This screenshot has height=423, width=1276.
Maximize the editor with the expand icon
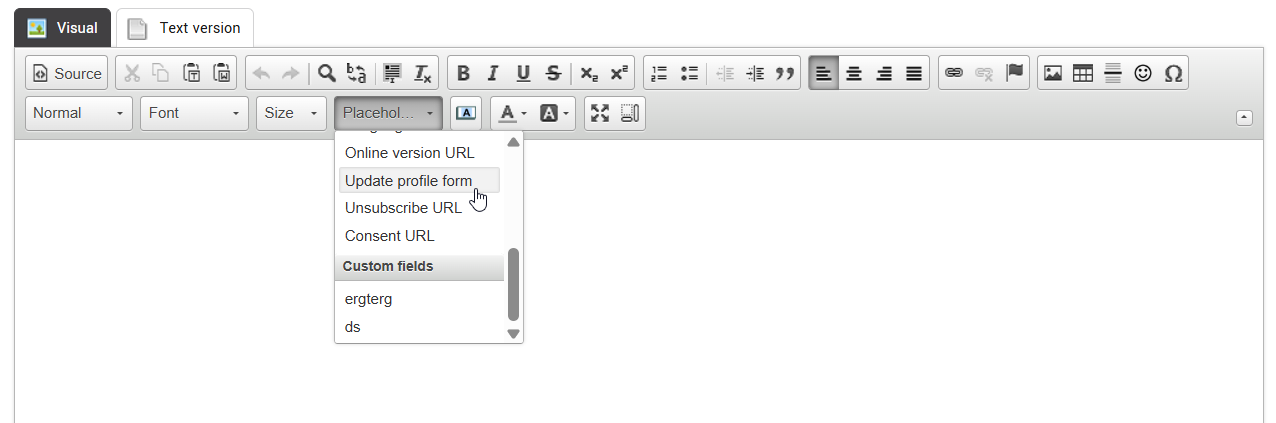[599, 113]
